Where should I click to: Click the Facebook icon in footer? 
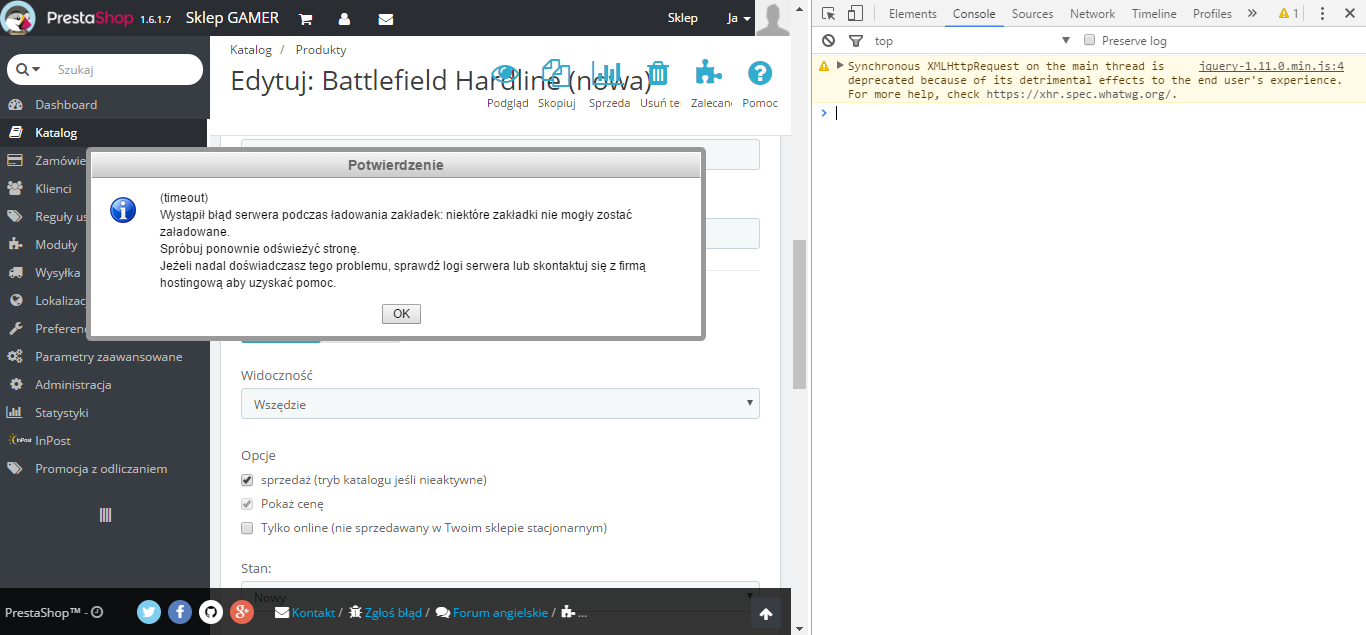pyautogui.click(x=180, y=612)
